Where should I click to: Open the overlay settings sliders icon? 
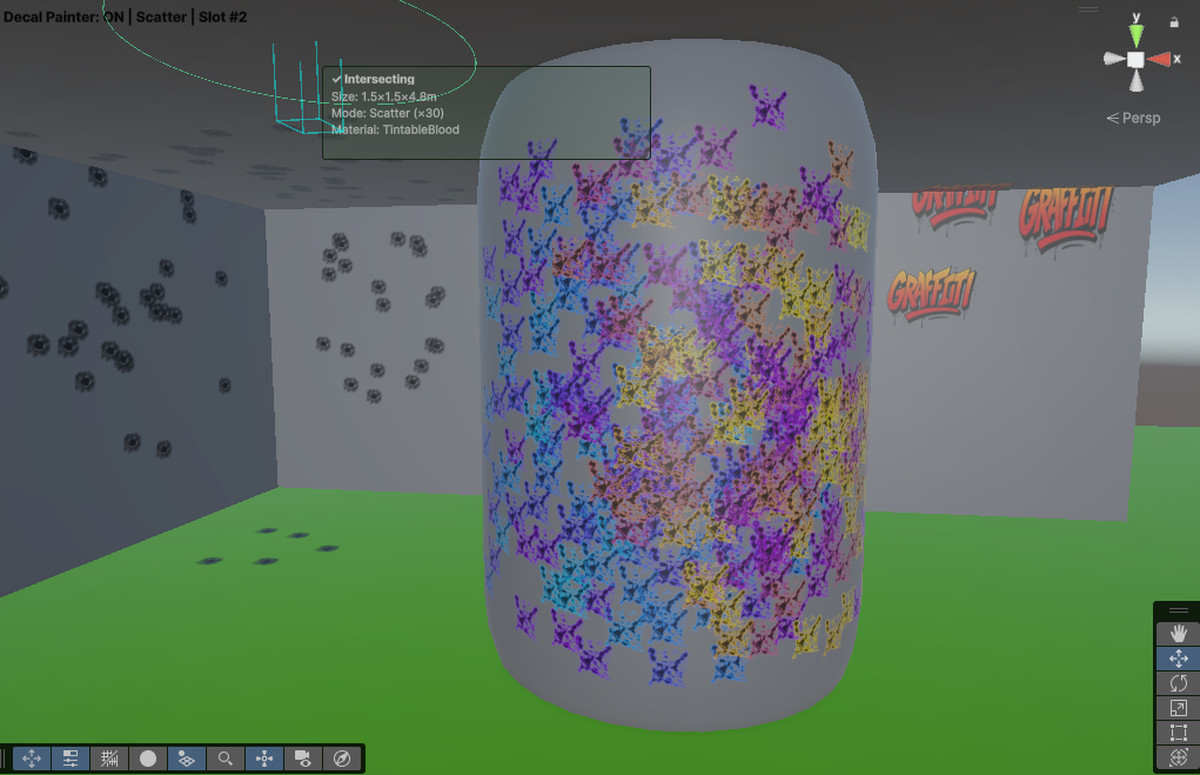point(70,759)
